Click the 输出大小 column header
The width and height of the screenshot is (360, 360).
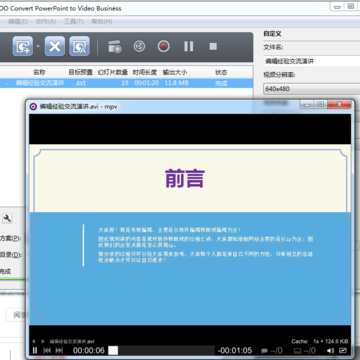[x=175, y=72]
